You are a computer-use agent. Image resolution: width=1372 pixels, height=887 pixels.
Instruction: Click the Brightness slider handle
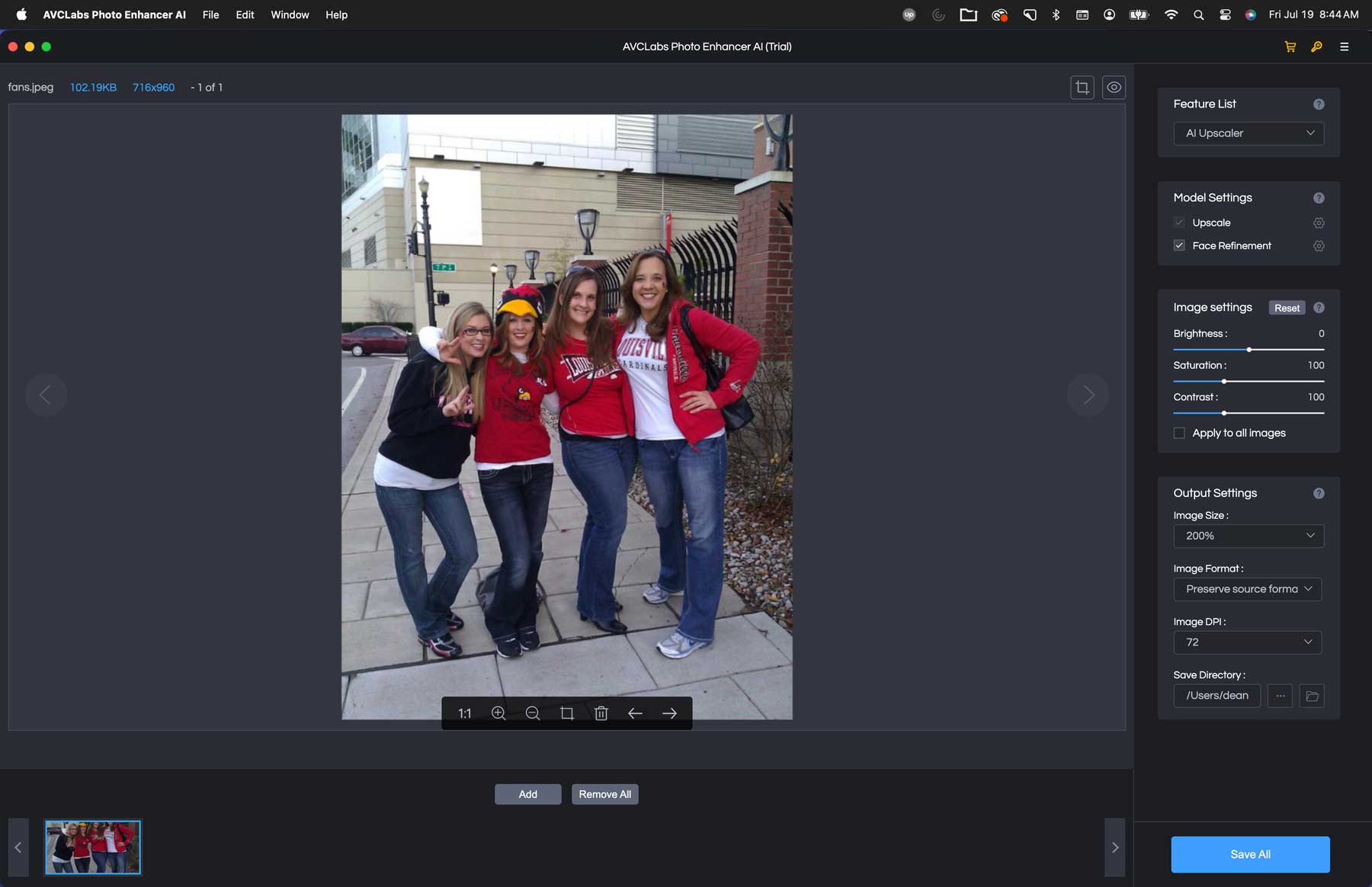(x=1249, y=350)
